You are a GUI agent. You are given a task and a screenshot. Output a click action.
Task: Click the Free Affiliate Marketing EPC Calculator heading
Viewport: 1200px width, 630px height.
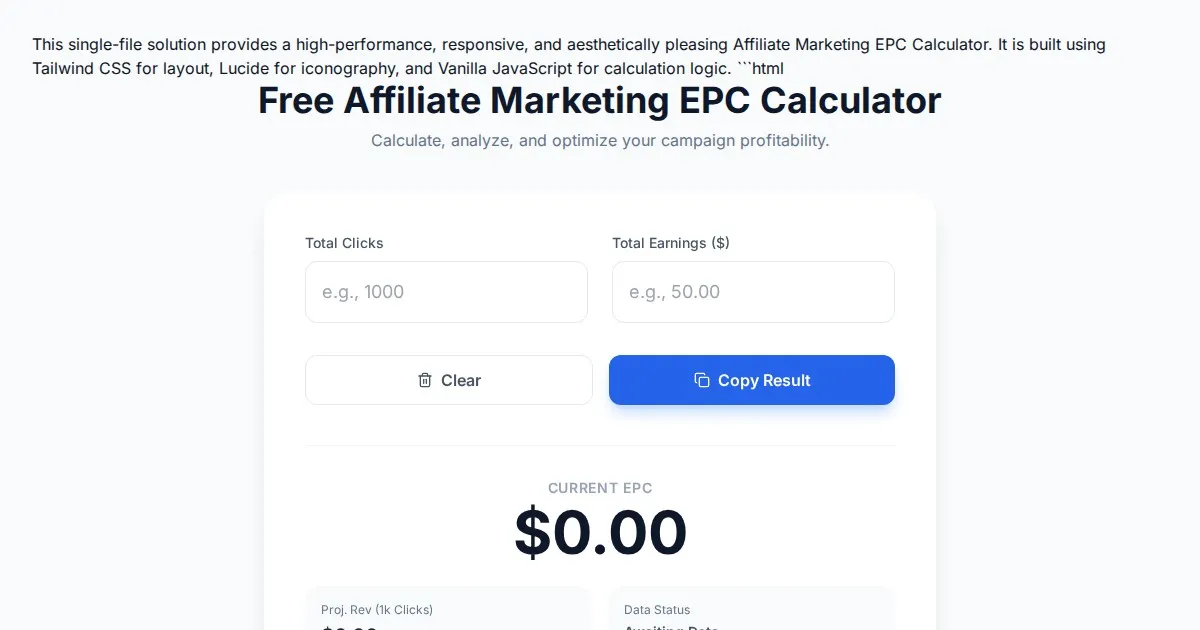[599, 101]
